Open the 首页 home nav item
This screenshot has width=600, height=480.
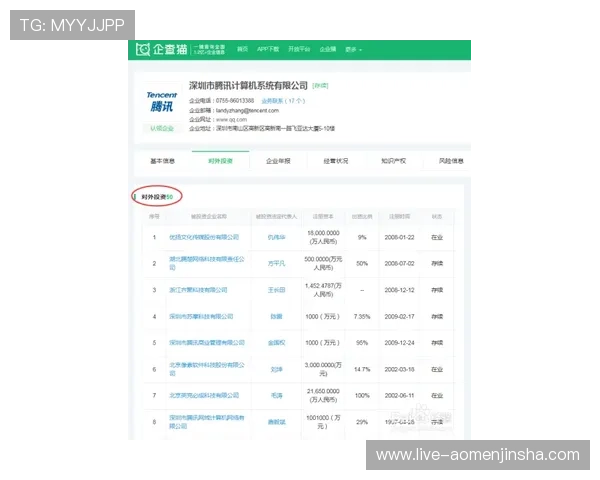pyautogui.click(x=242, y=49)
